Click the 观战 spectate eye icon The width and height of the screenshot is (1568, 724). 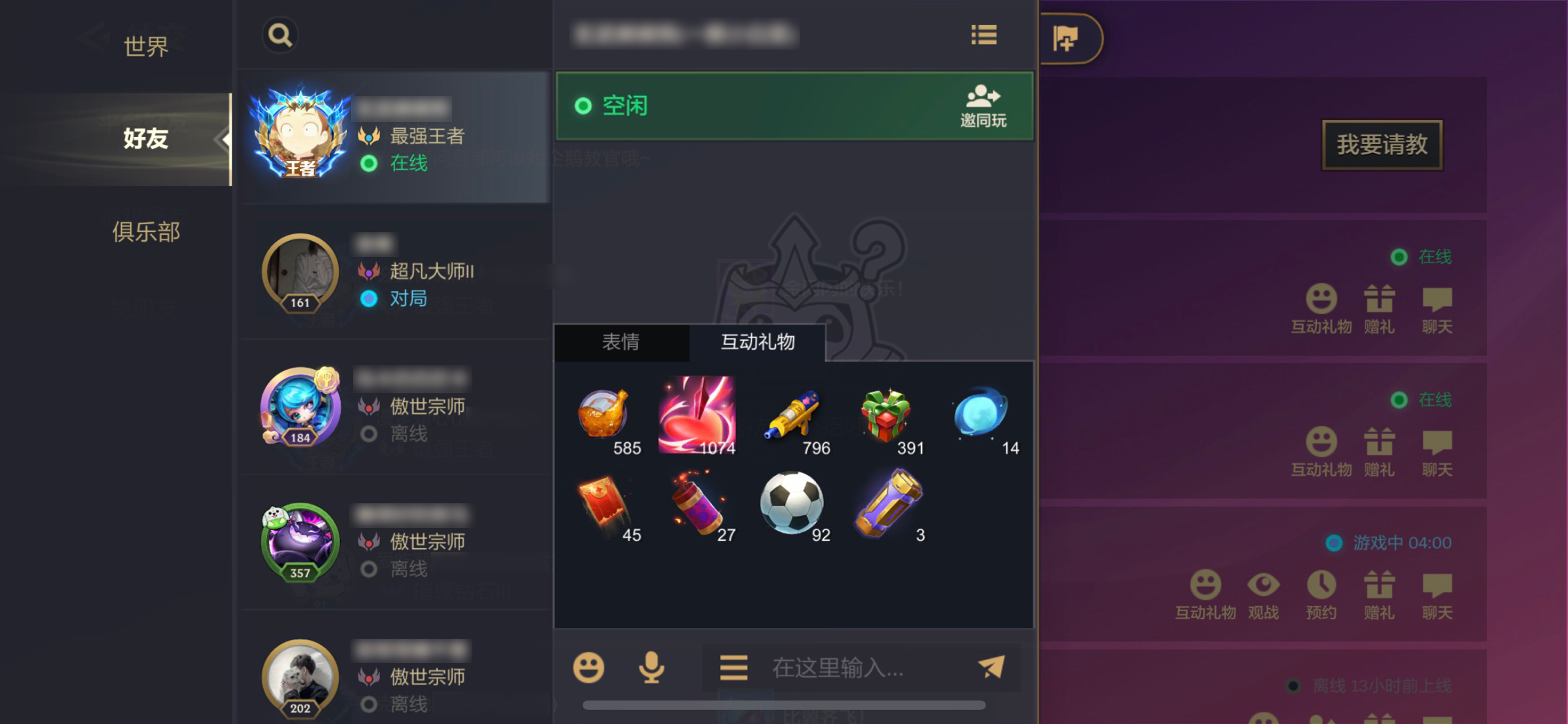click(1263, 594)
